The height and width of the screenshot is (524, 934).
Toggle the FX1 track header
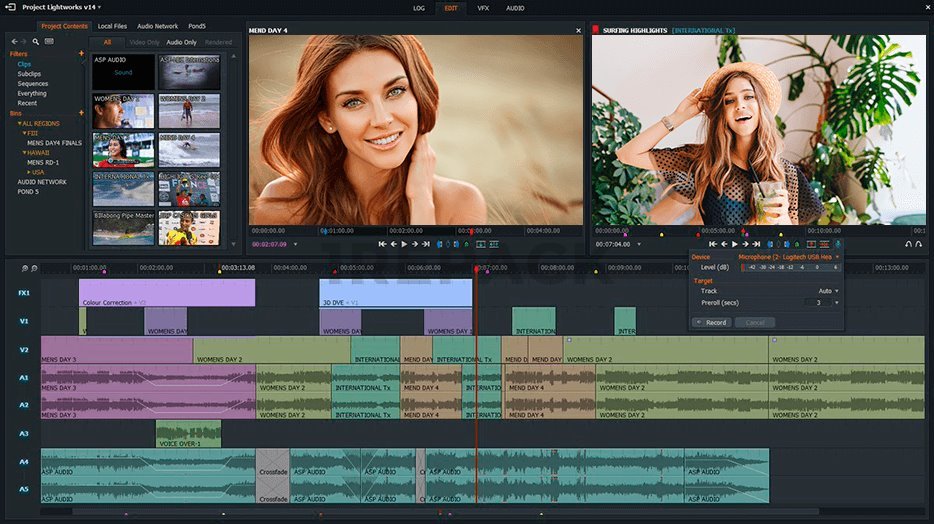pos(23,293)
